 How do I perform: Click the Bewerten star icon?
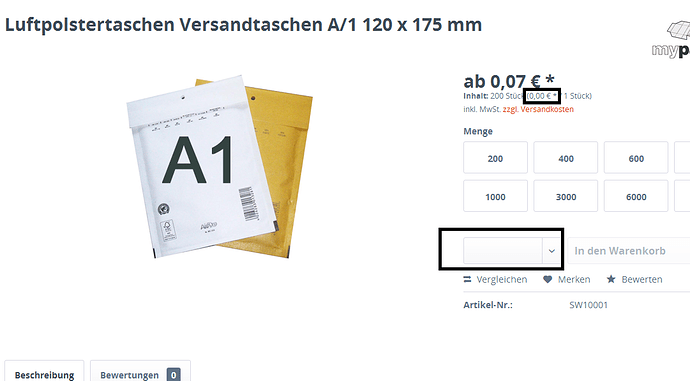tap(611, 279)
